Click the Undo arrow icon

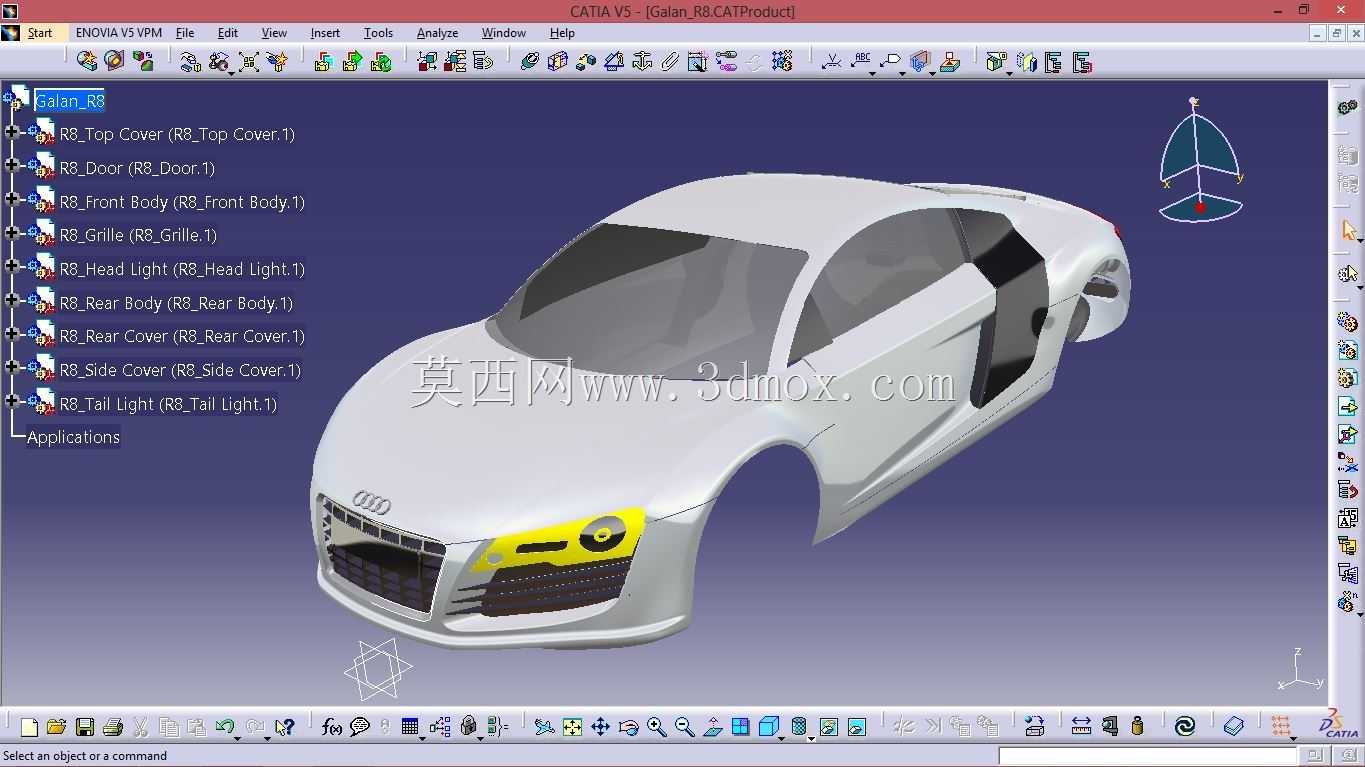click(224, 727)
